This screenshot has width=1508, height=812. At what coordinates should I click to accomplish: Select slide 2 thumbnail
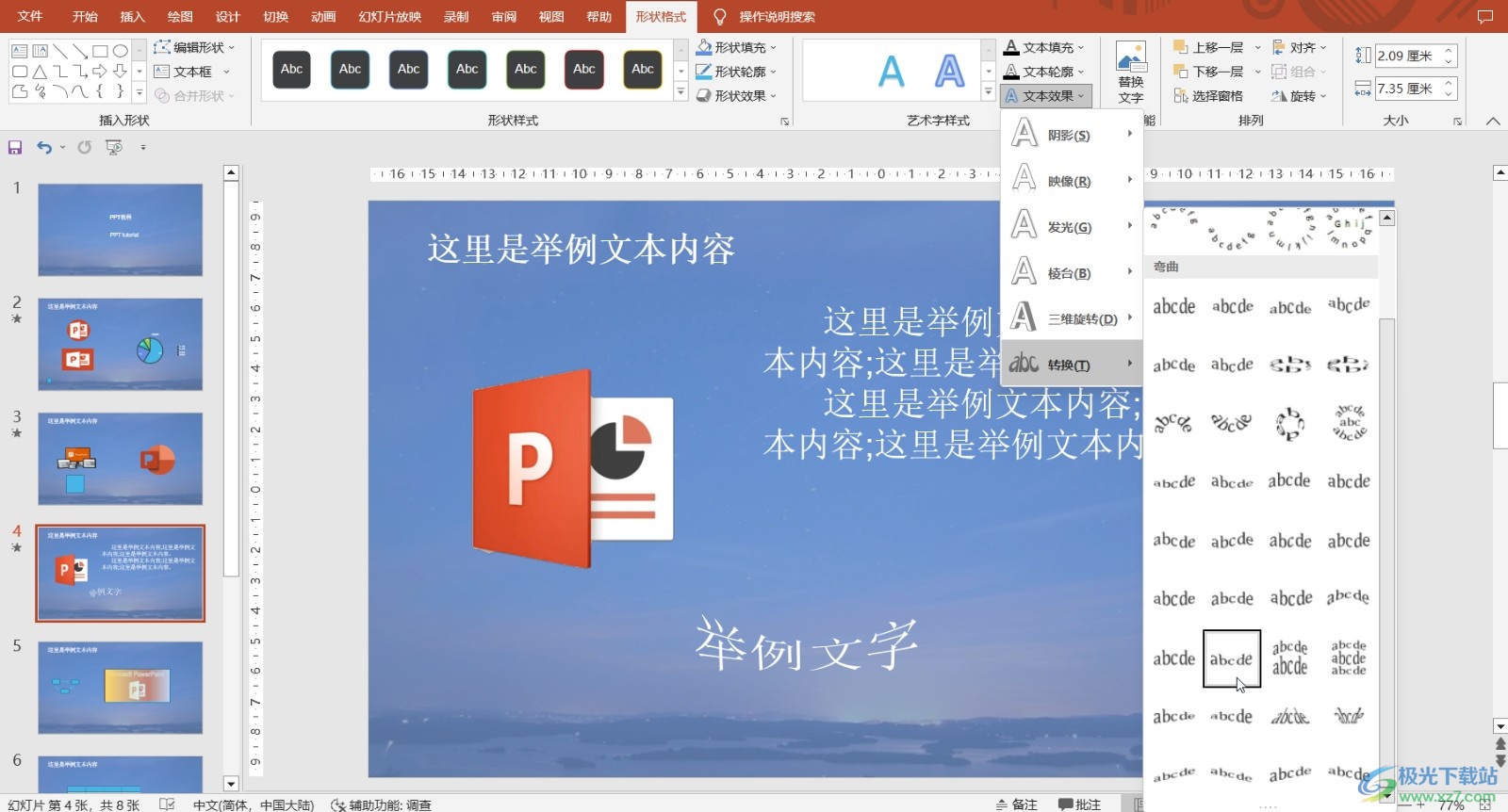(x=121, y=345)
